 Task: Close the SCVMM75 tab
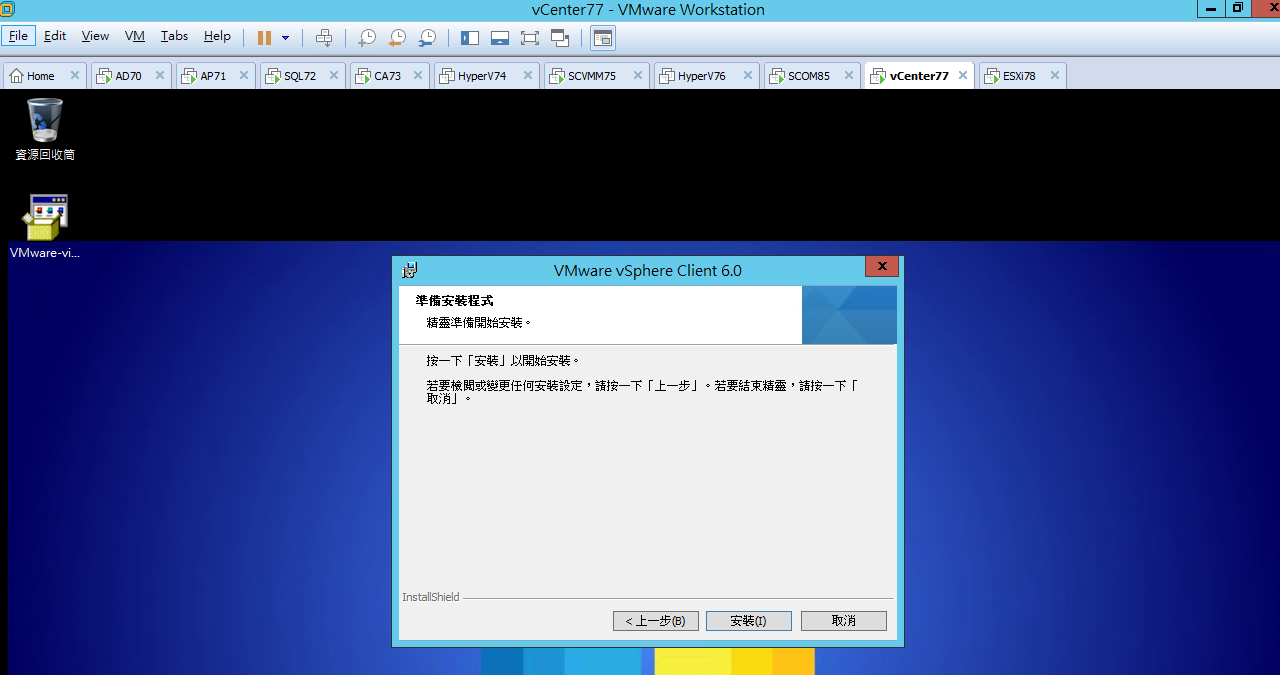coord(637,75)
